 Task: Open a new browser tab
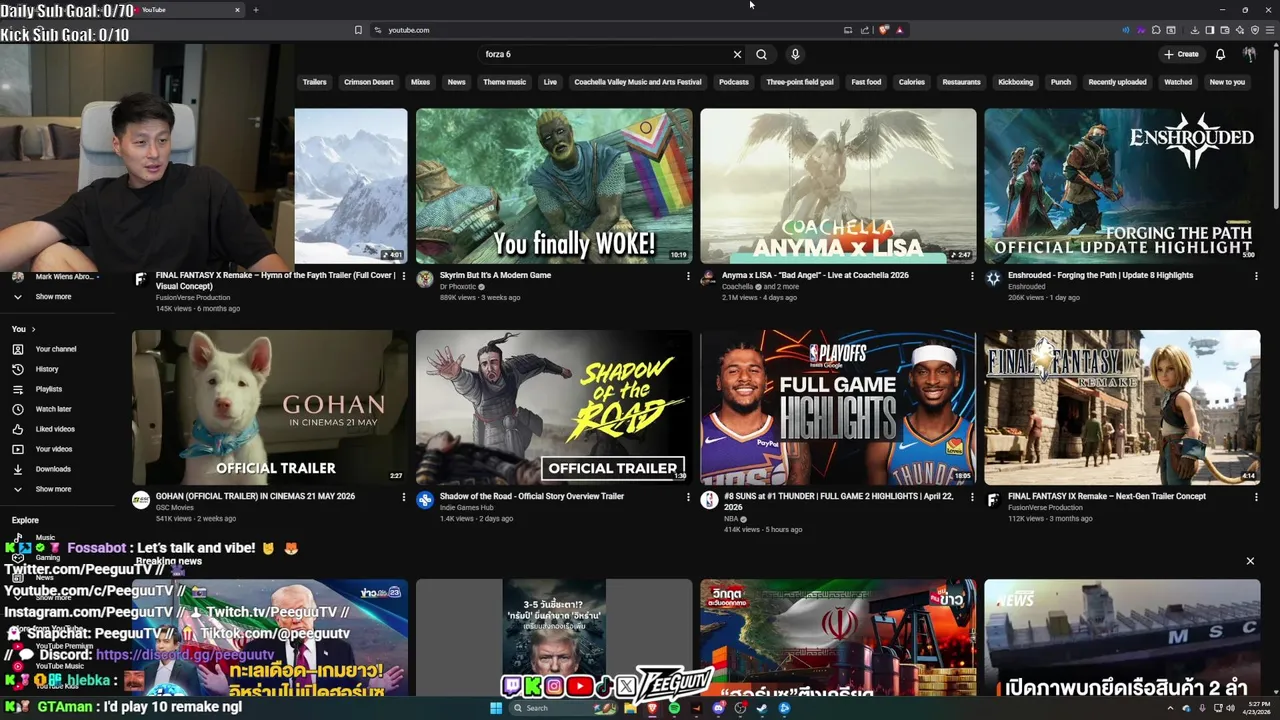click(255, 10)
